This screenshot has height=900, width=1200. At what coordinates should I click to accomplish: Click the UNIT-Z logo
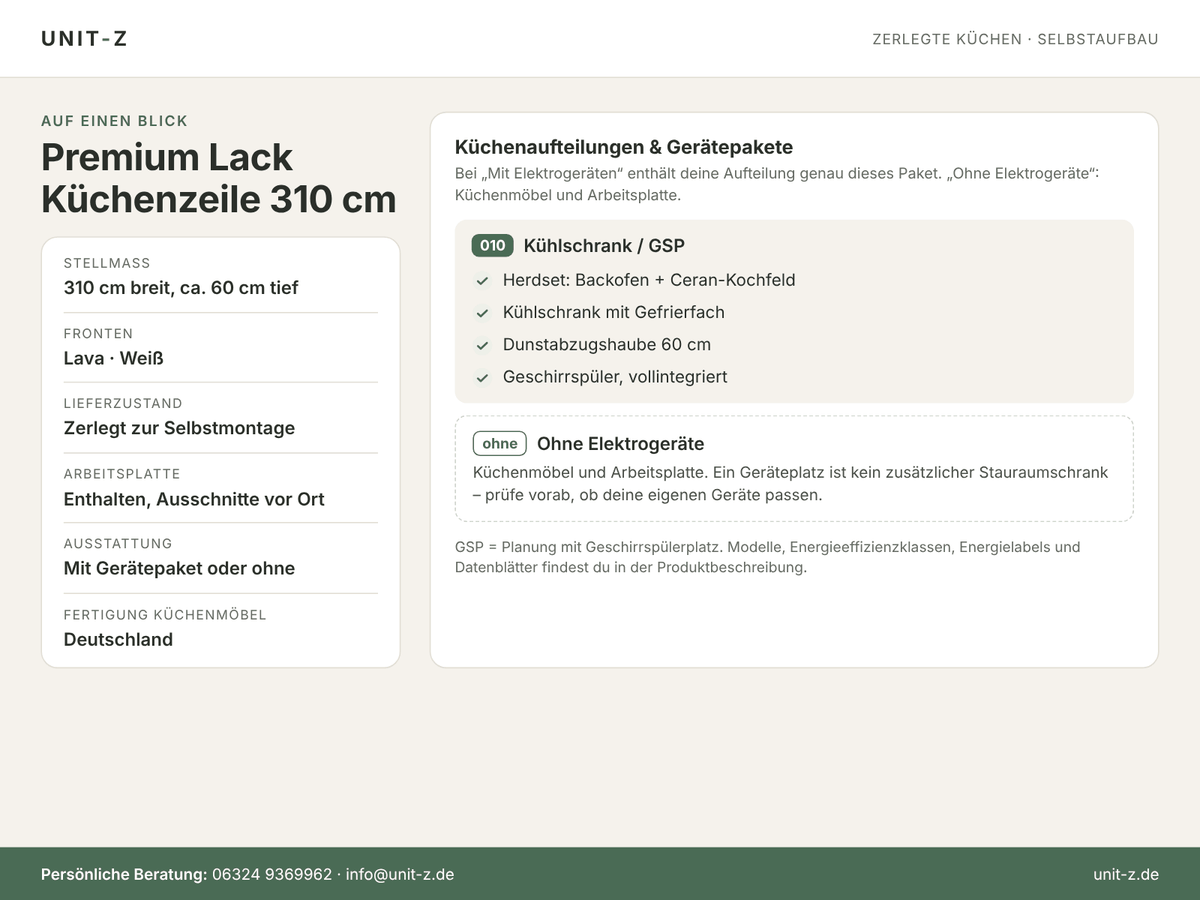[84, 39]
